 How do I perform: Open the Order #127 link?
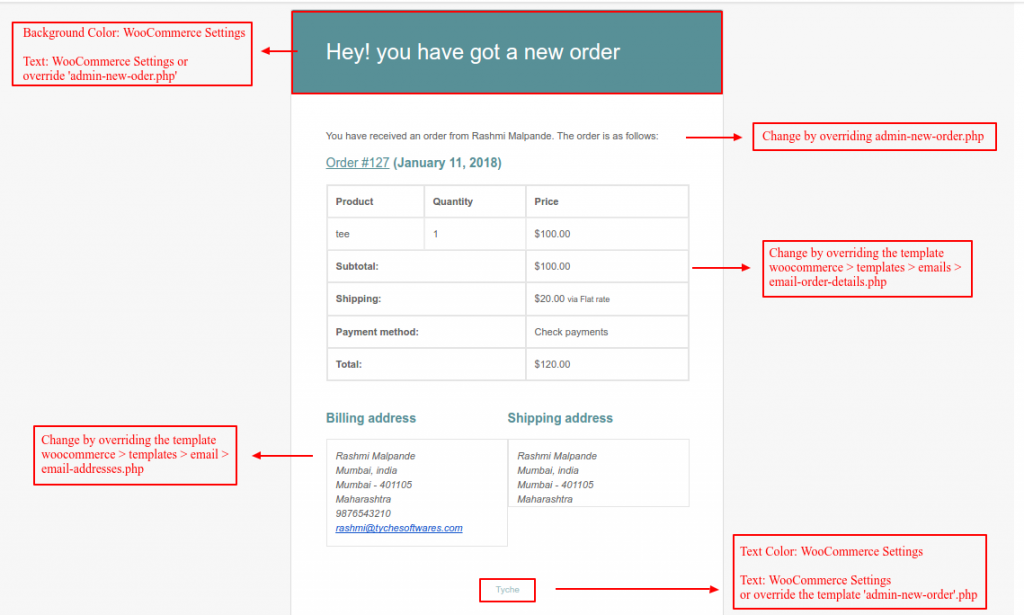[357, 162]
